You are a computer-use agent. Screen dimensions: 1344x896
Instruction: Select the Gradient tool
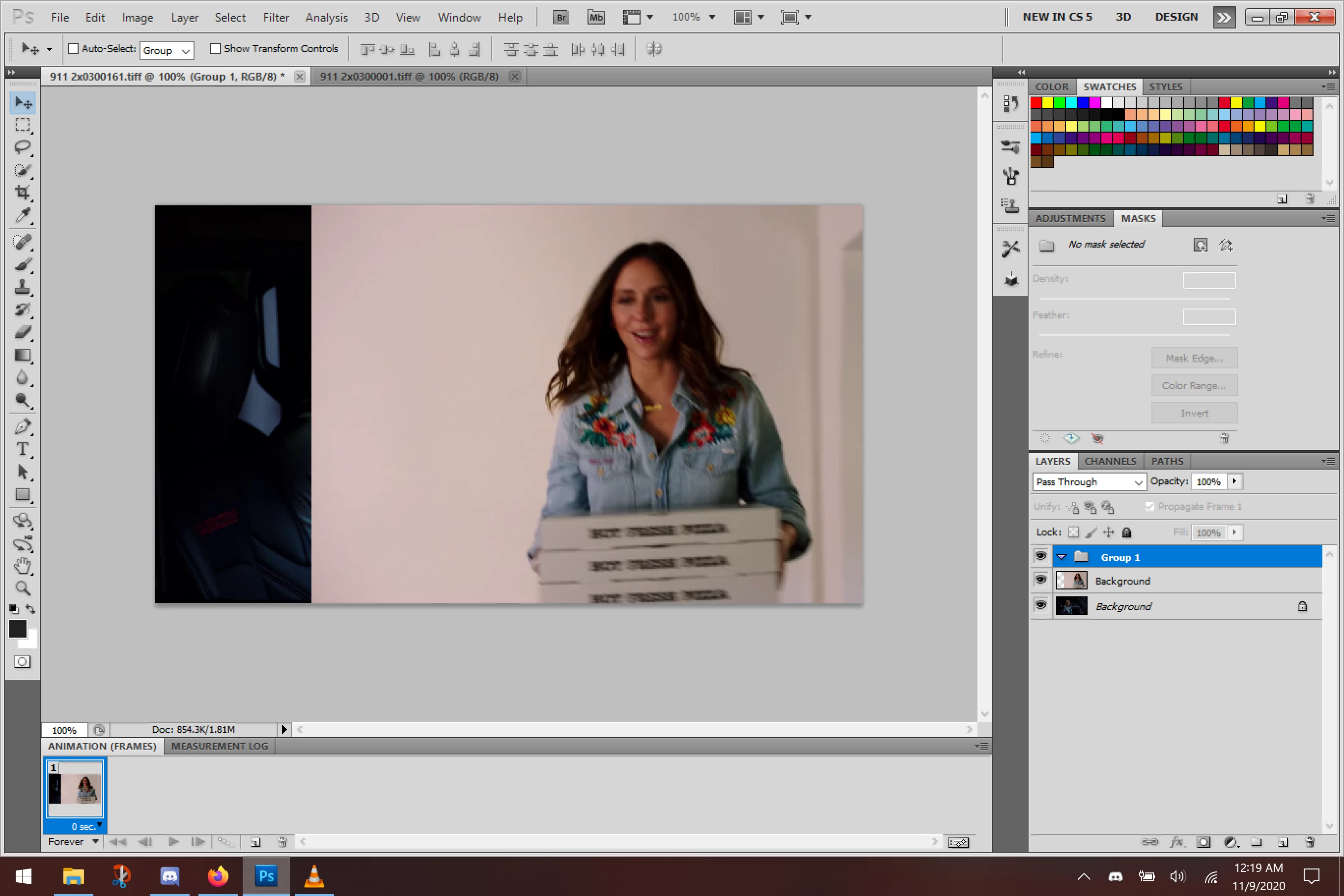[x=22, y=355]
